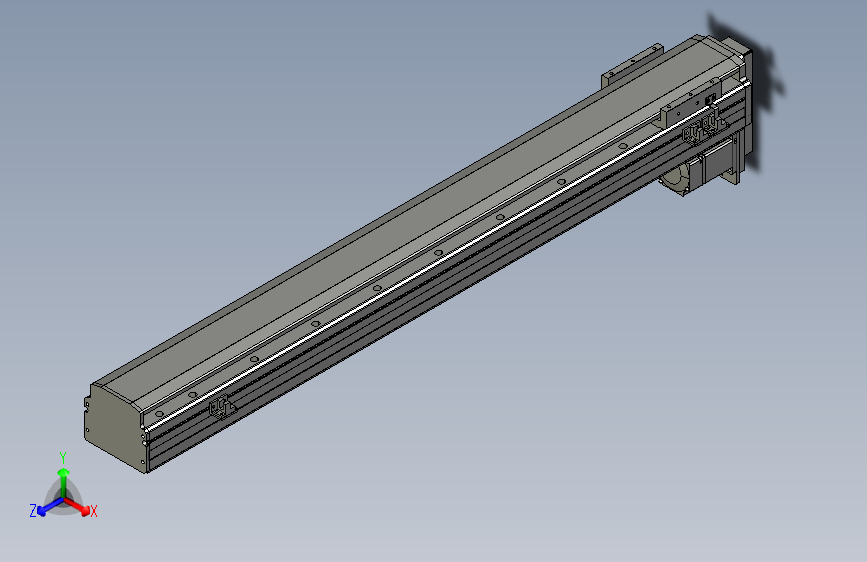Select the carriage mounting plate near the motor end
Image resolution: width=867 pixels, height=562 pixels.
click(x=690, y=102)
